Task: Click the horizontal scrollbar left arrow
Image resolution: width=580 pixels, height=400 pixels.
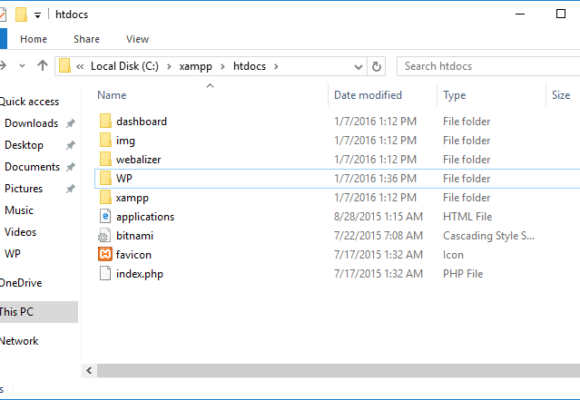Action: 89,370
